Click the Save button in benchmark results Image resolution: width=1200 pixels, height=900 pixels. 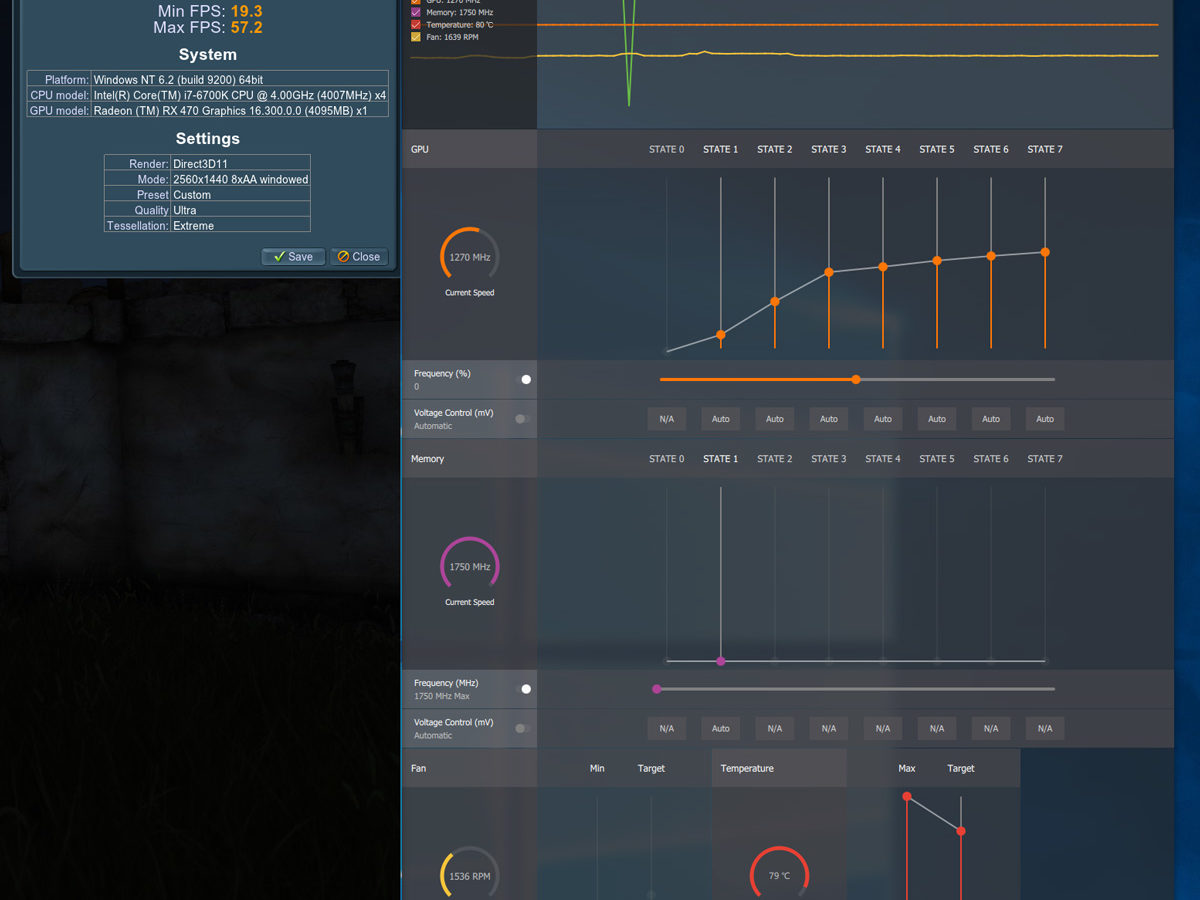tap(293, 257)
